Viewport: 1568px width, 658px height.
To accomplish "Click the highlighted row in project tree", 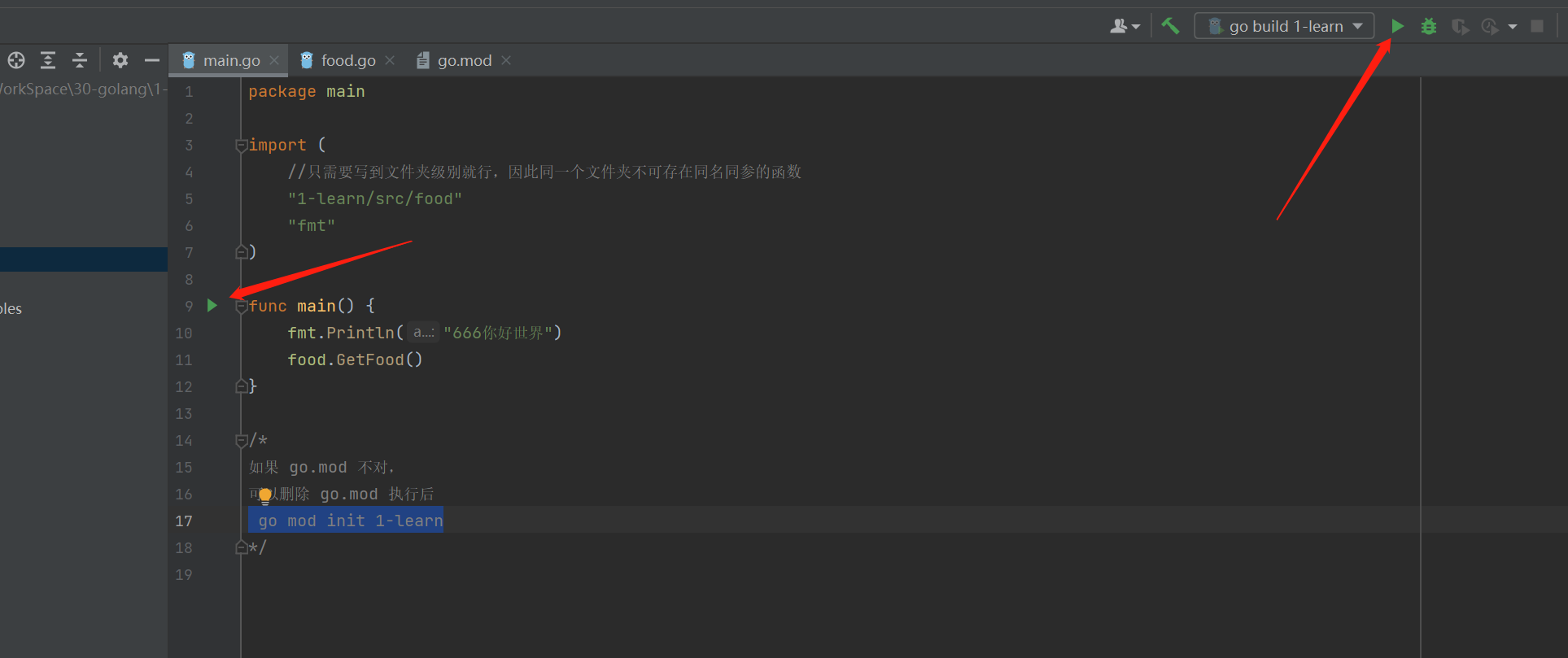I will tap(84, 259).
